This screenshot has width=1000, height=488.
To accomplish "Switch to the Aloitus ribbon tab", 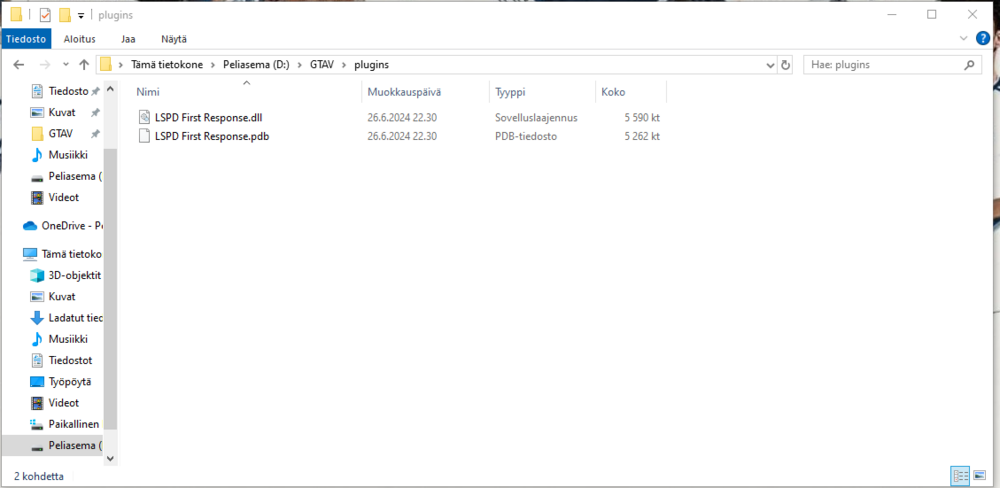I will point(80,39).
